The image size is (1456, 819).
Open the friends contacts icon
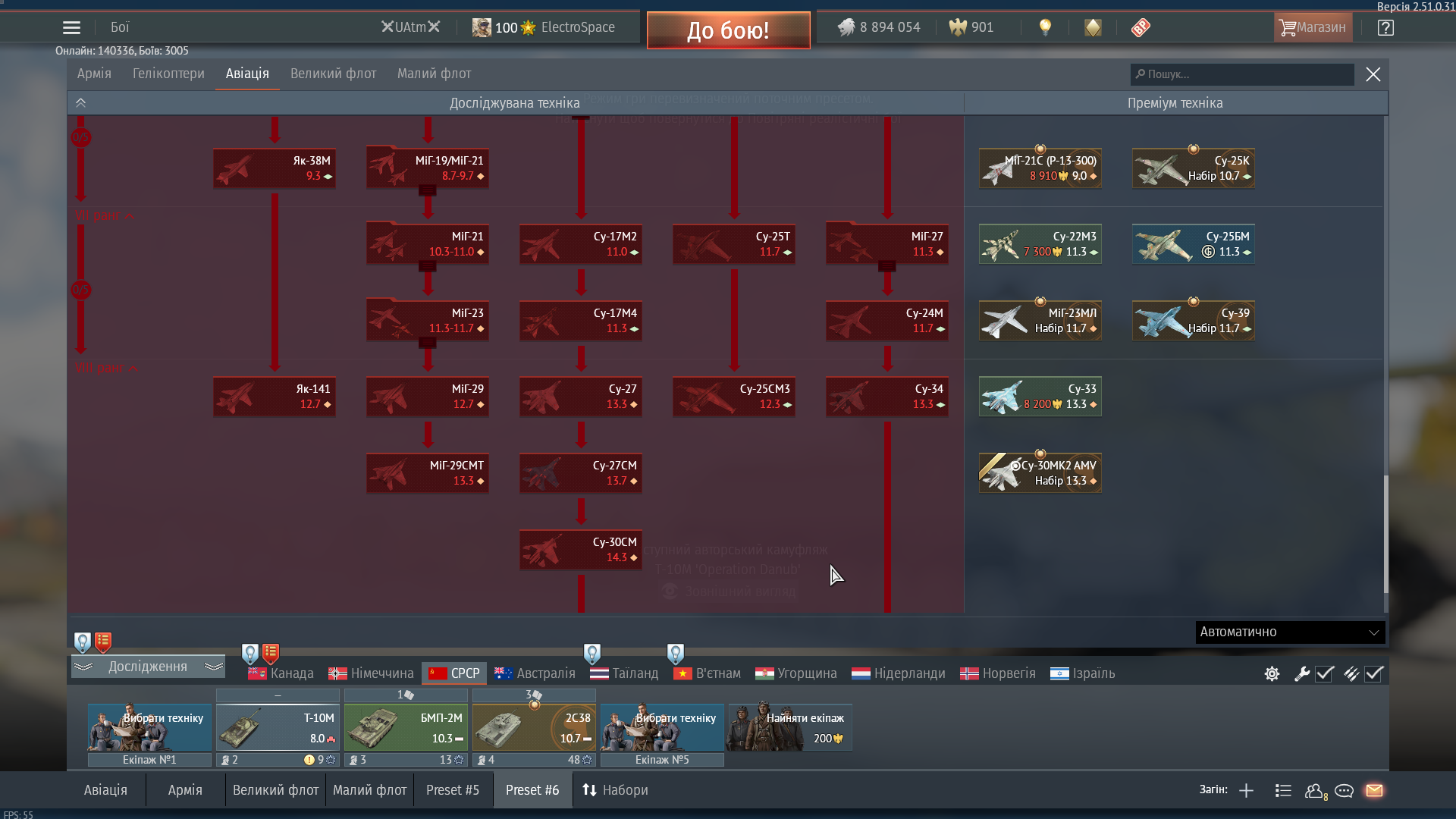(1314, 791)
